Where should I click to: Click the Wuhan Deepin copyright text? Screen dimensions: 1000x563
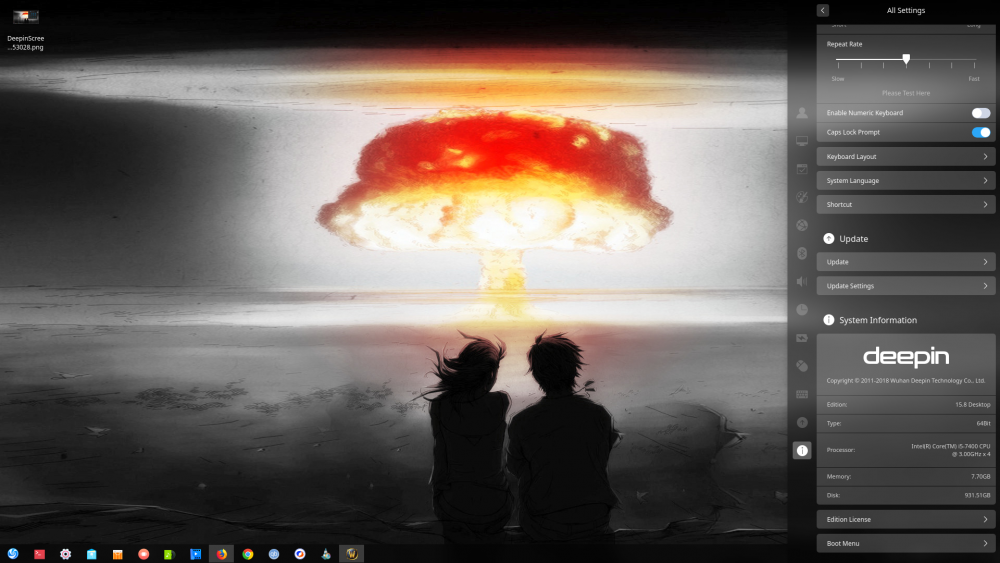[906, 381]
